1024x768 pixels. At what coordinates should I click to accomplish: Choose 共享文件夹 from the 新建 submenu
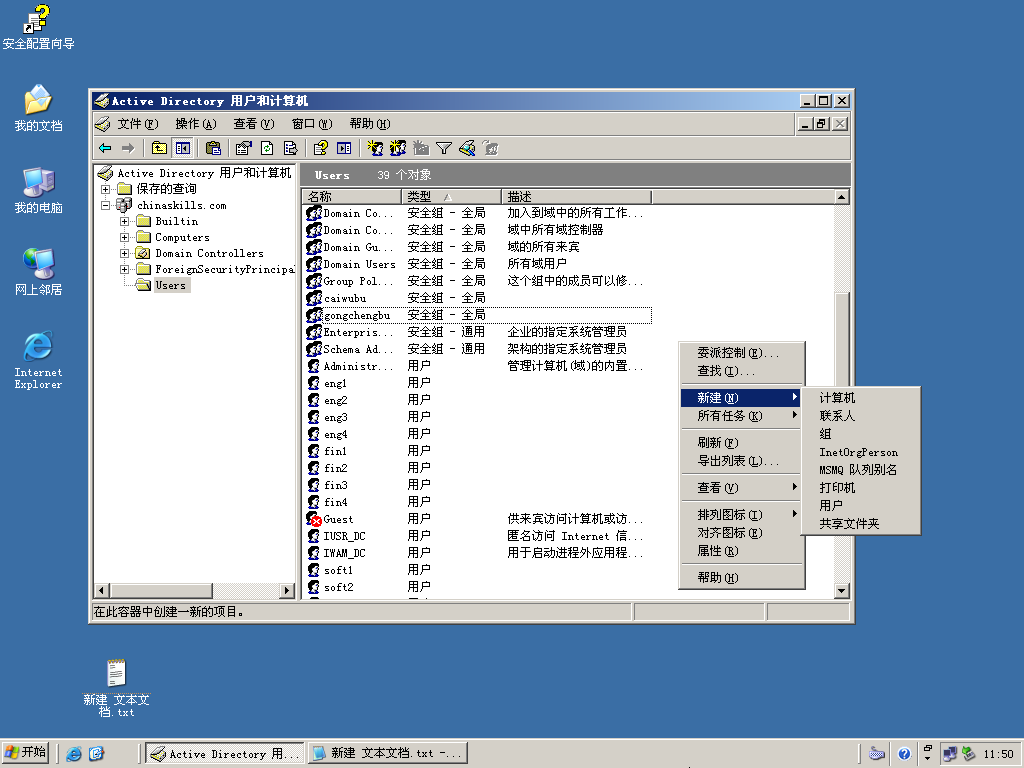coord(861,524)
